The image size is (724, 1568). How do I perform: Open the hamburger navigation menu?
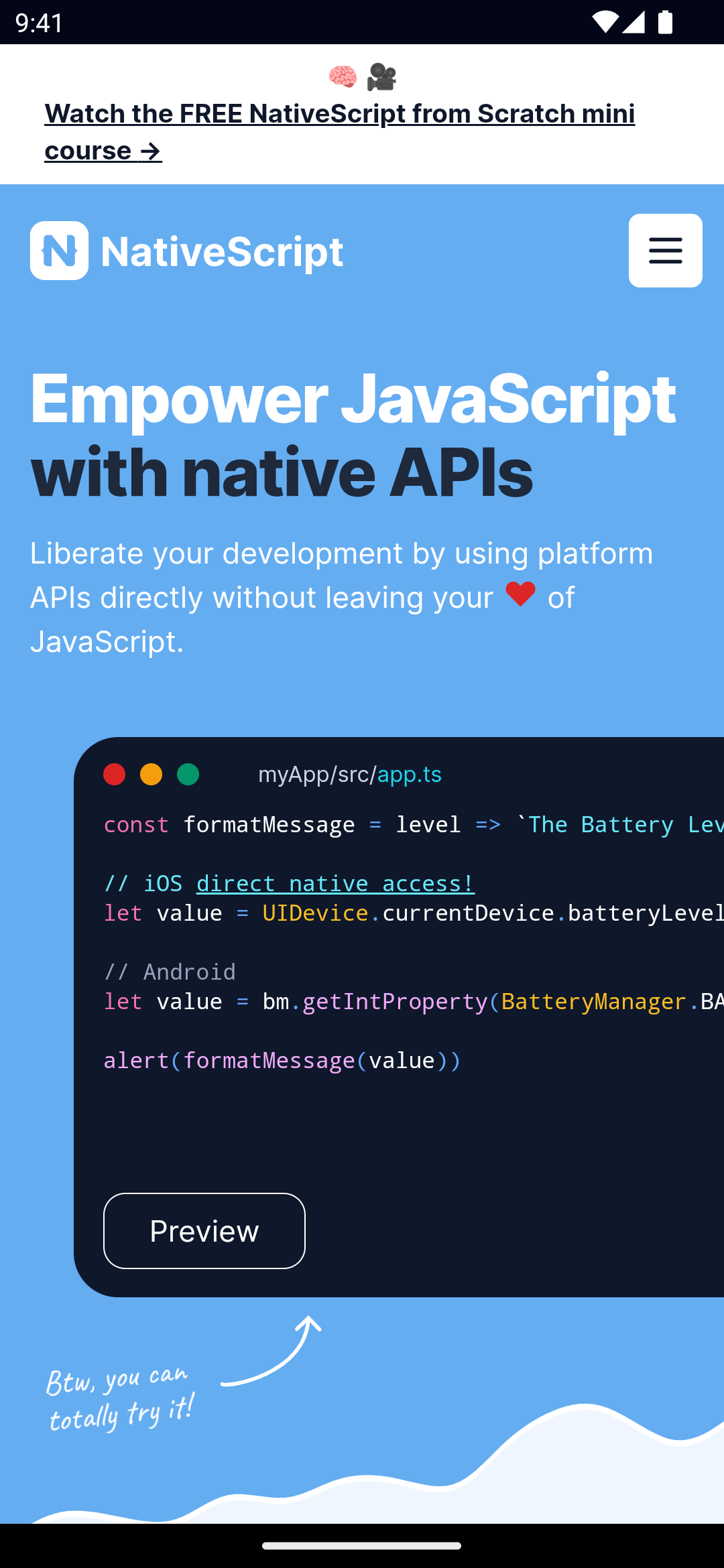coord(665,251)
